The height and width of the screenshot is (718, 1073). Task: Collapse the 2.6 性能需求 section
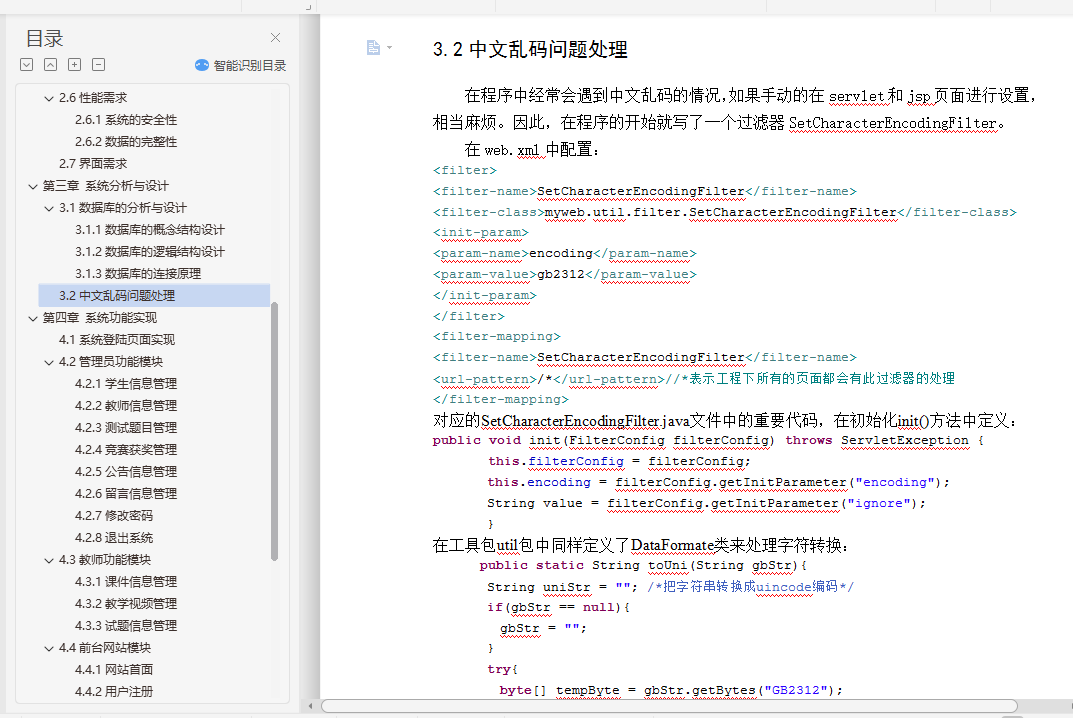(x=49, y=99)
